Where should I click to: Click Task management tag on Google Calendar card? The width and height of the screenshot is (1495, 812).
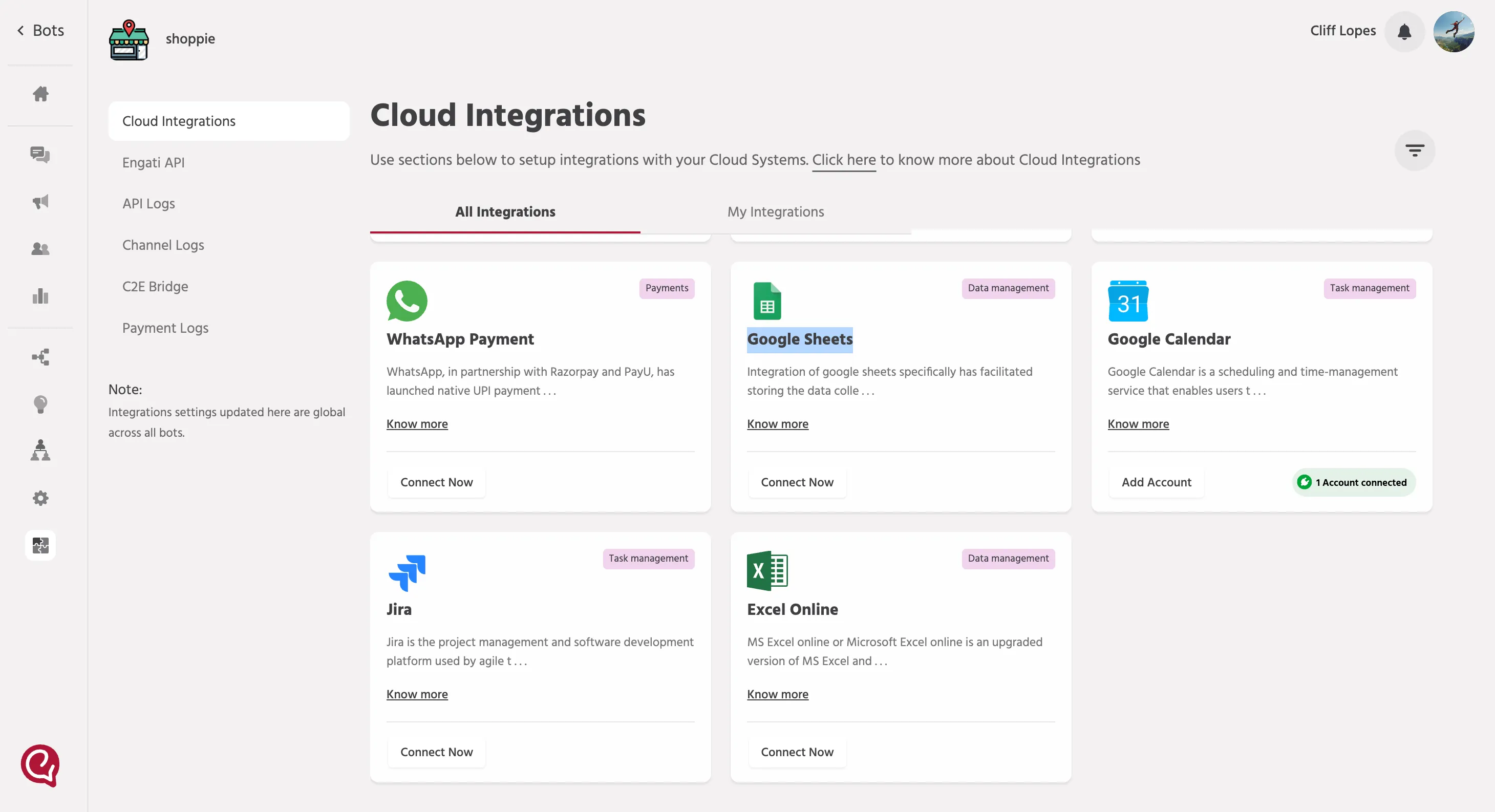tap(1369, 288)
